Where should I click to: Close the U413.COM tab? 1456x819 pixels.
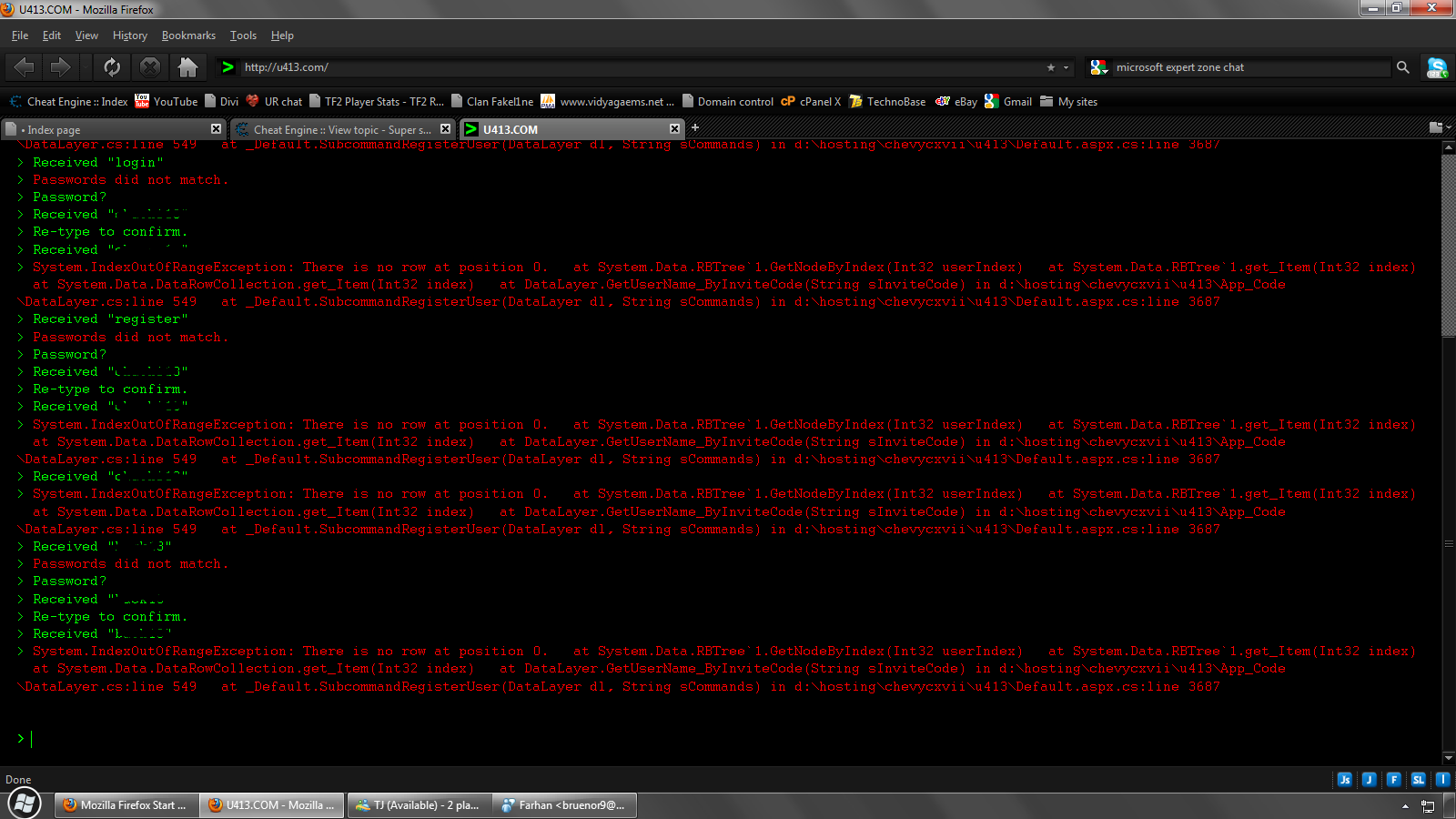point(674,129)
